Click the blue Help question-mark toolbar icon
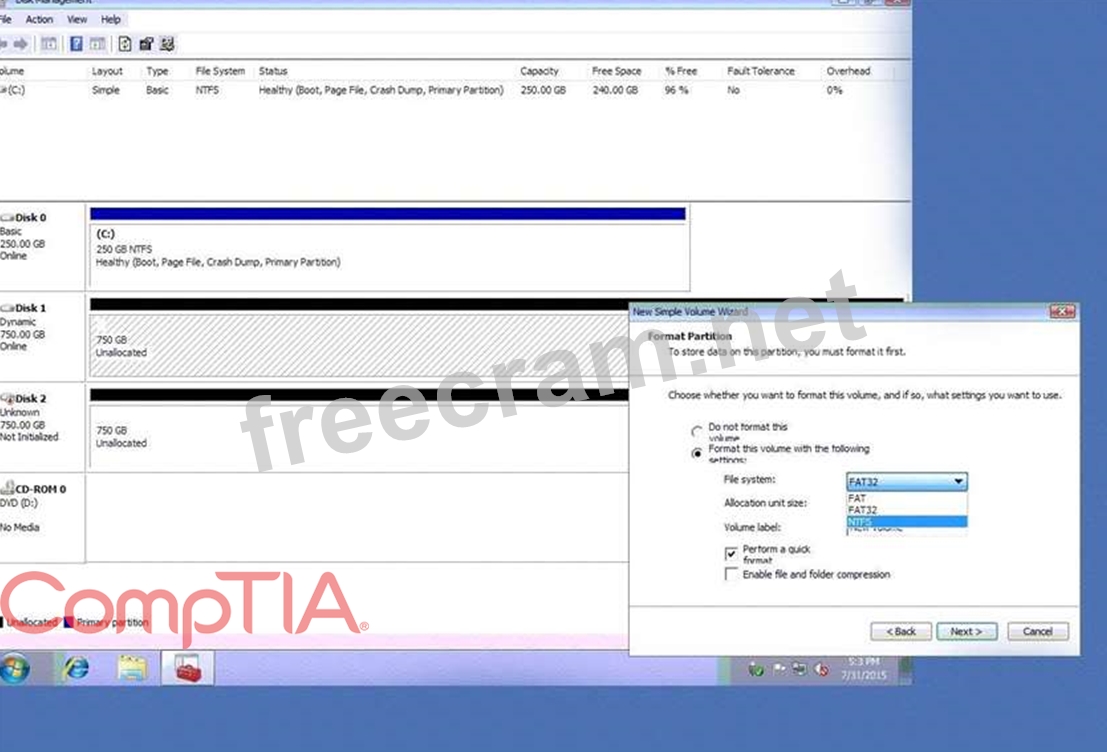Viewport: 1107px width, 752px height. pyautogui.click(x=76, y=44)
